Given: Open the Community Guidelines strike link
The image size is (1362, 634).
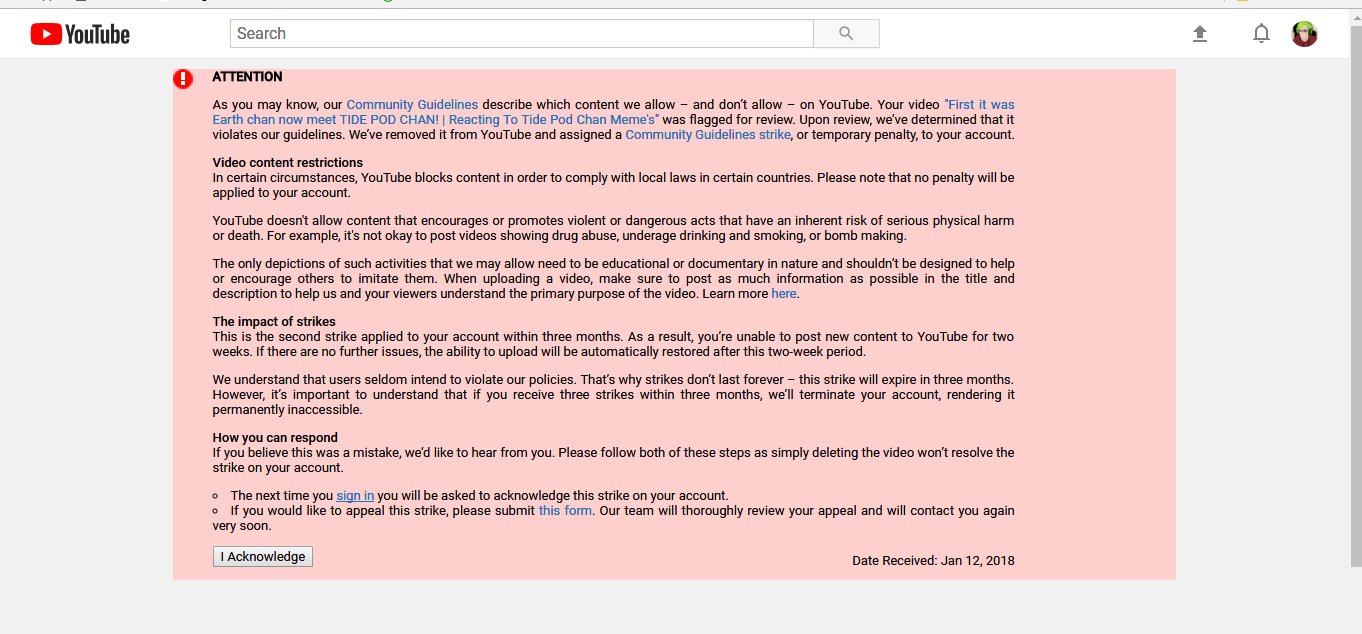Looking at the screenshot, I should pos(708,134).
